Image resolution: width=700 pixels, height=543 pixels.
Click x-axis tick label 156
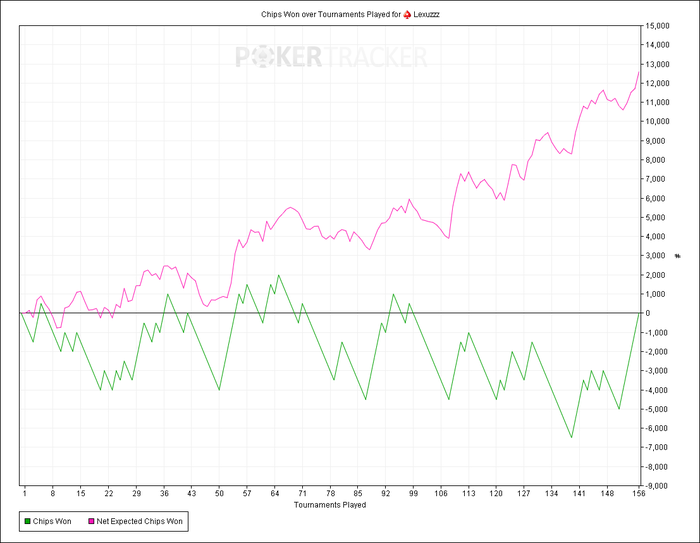coord(639,493)
